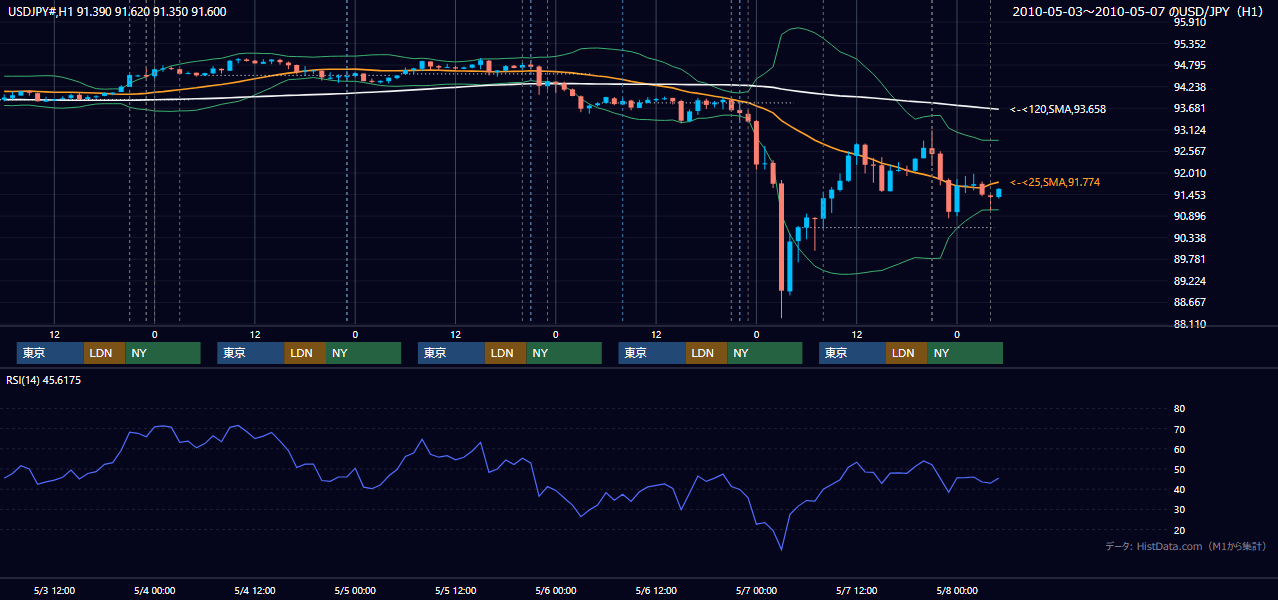
Task: Click price axis value 93.681
Action: [1190, 109]
